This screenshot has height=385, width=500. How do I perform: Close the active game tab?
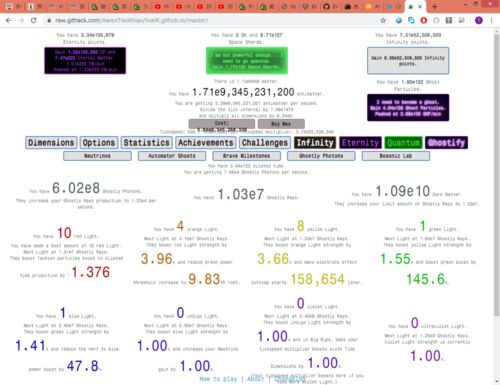(420, 6)
